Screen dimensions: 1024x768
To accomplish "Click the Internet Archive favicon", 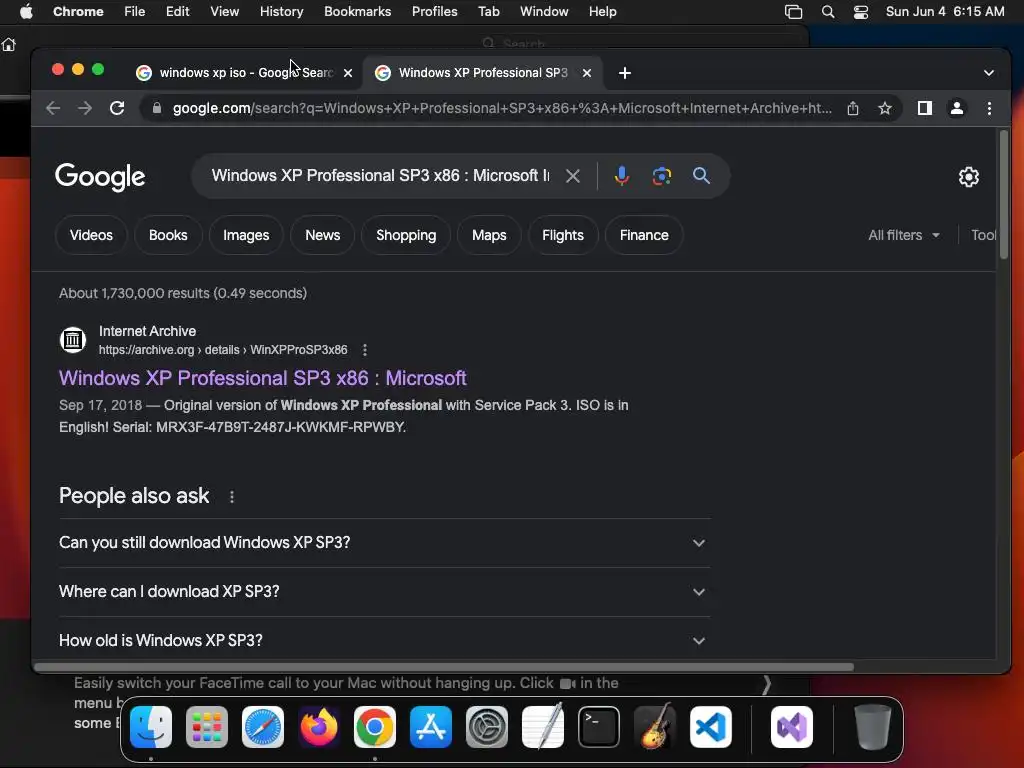I will (73, 340).
